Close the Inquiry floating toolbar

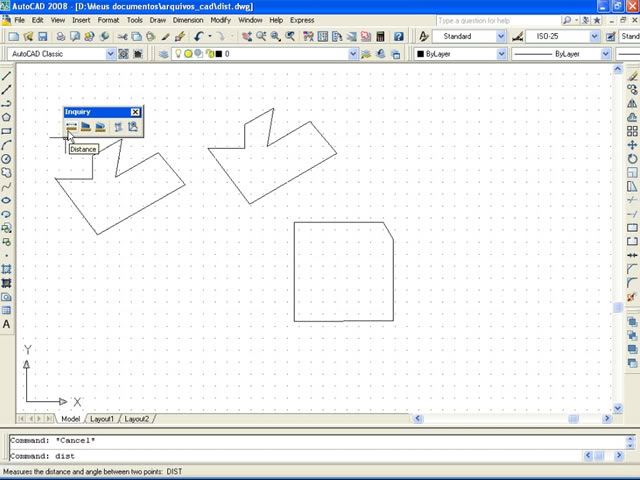(136, 112)
